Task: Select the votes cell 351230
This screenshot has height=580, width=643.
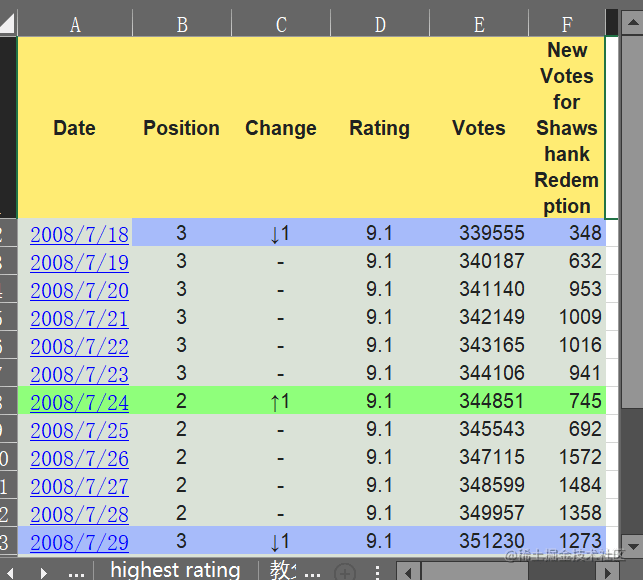Action: [x=479, y=541]
